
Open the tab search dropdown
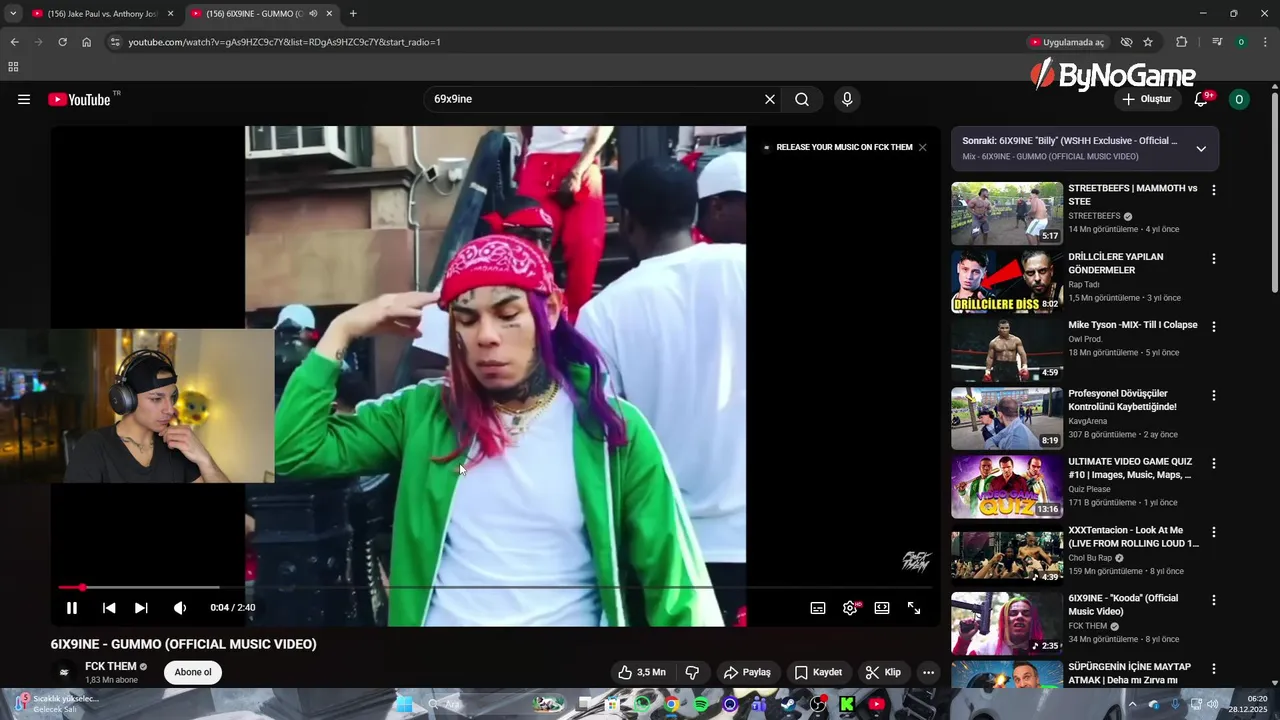pos(13,14)
